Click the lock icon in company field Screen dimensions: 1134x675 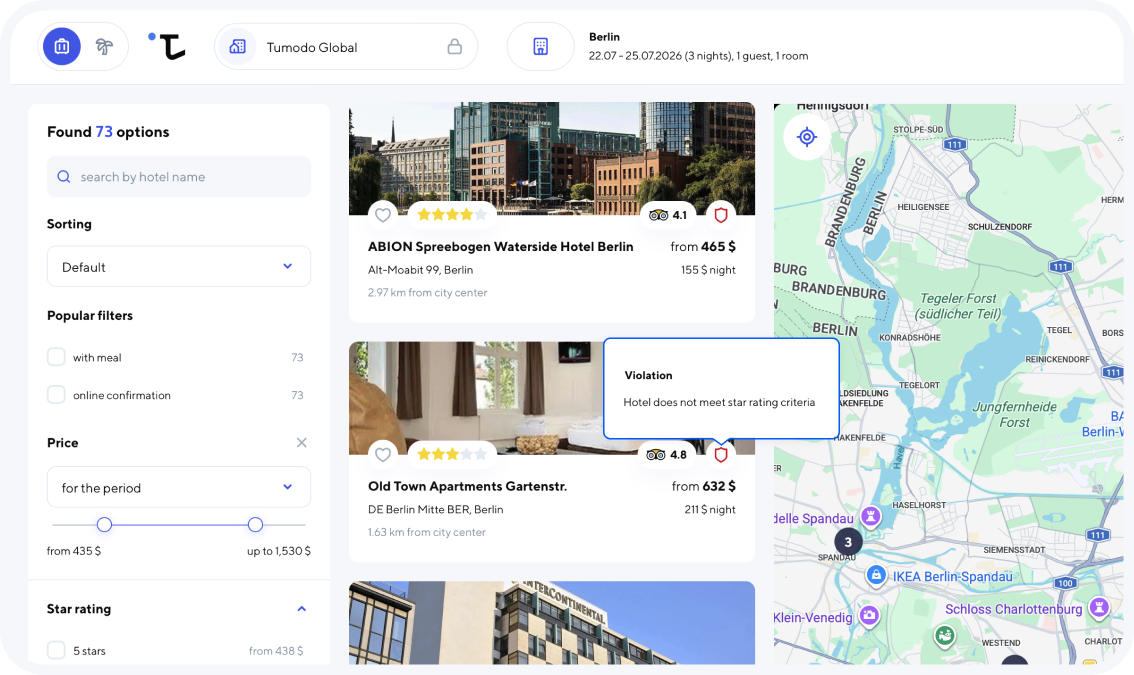click(x=454, y=47)
